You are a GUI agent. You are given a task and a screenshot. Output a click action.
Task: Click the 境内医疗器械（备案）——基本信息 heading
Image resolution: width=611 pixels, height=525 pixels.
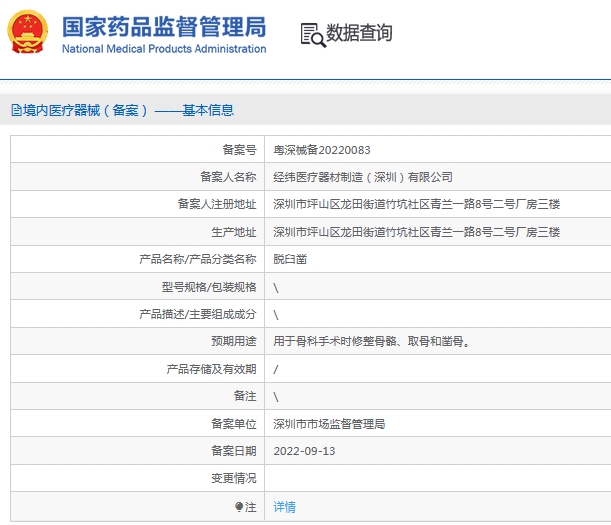point(128,110)
